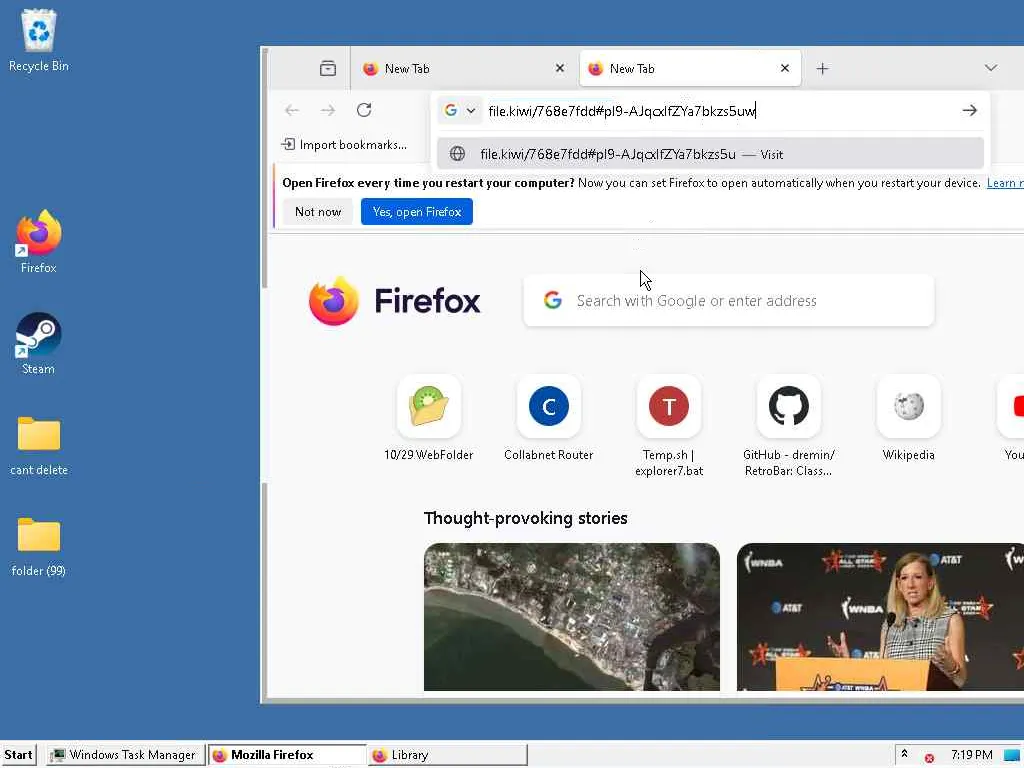The width and height of the screenshot is (1024, 768).
Task: Open the new tab plus button
Action: coord(822,69)
